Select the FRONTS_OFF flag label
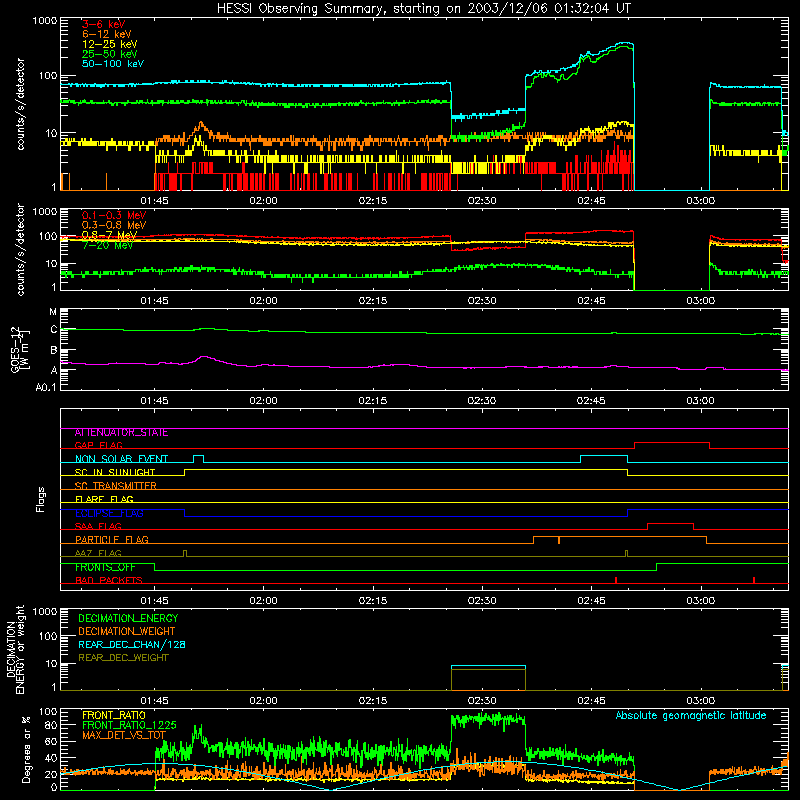The height and width of the screenshot is (800, 800). point(105,567)
